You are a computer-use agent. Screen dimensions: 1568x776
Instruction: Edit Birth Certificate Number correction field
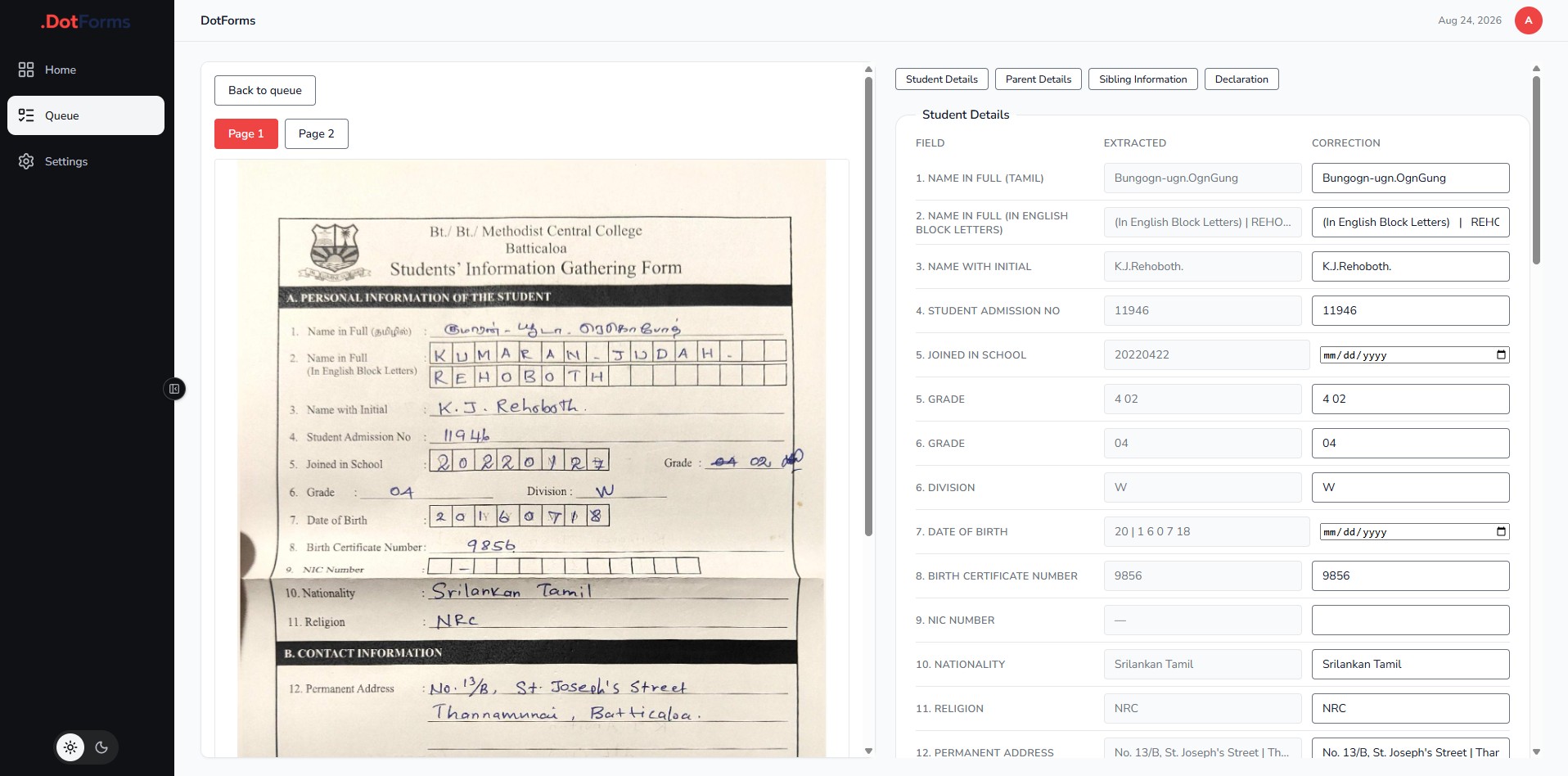1411,575
